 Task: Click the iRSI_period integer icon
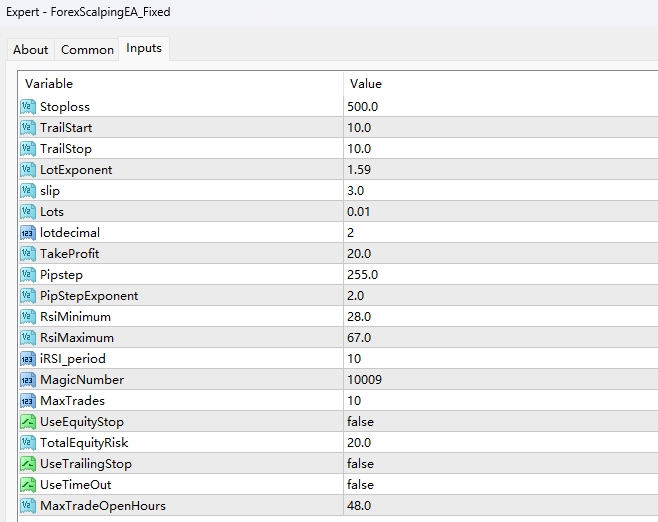pos(28,358)
